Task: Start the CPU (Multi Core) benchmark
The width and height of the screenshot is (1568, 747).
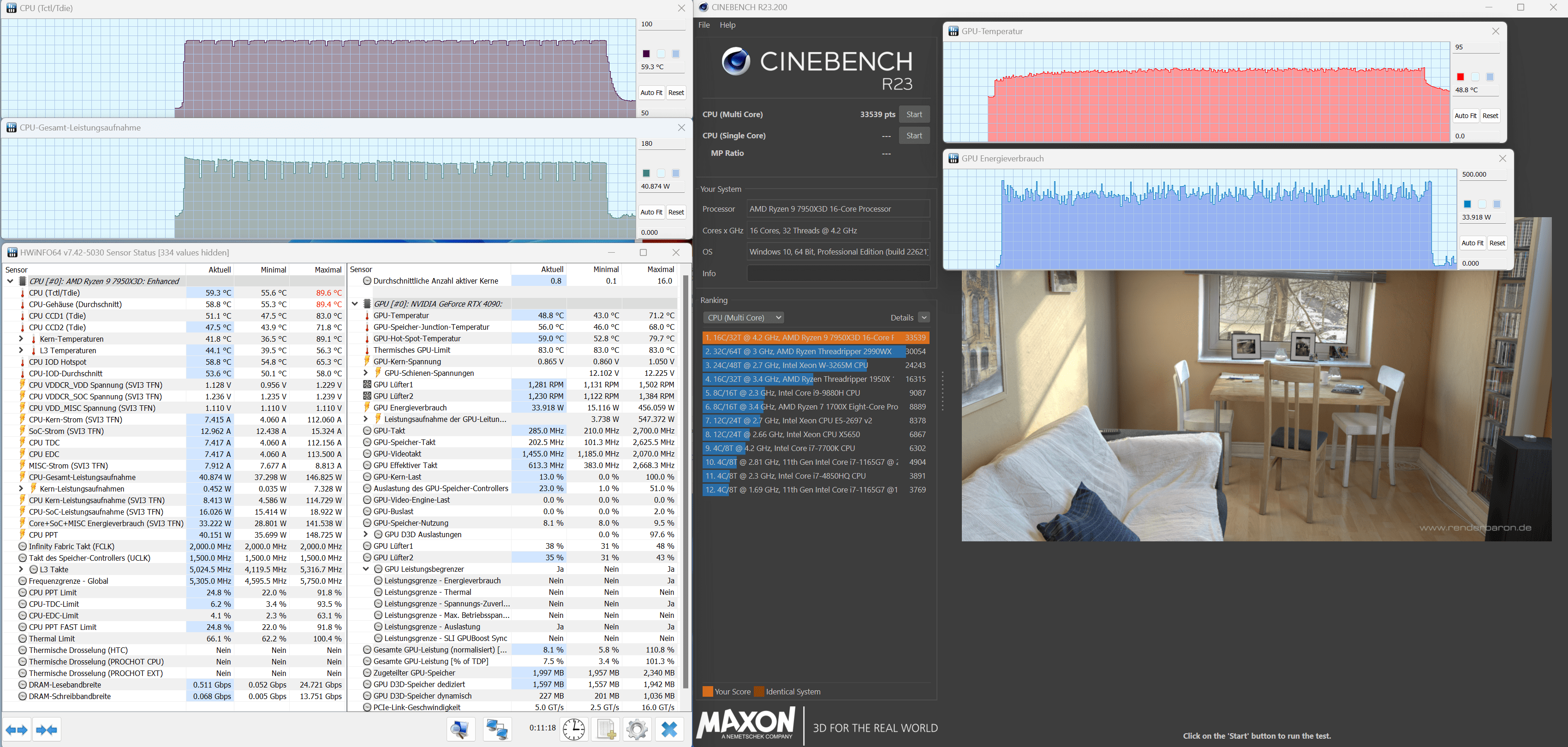Action: pos(914,114)
